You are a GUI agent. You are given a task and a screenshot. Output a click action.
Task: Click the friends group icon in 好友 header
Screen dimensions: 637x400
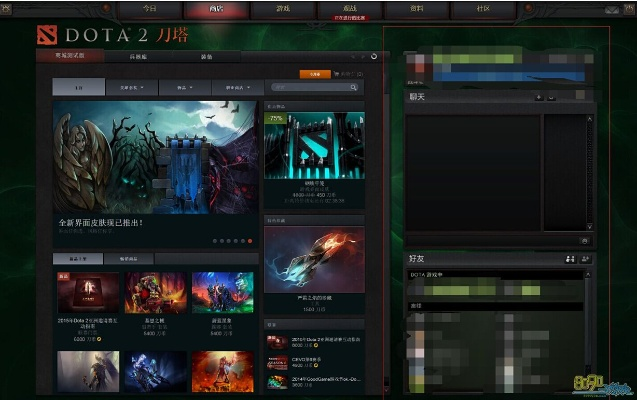point(569,259)
